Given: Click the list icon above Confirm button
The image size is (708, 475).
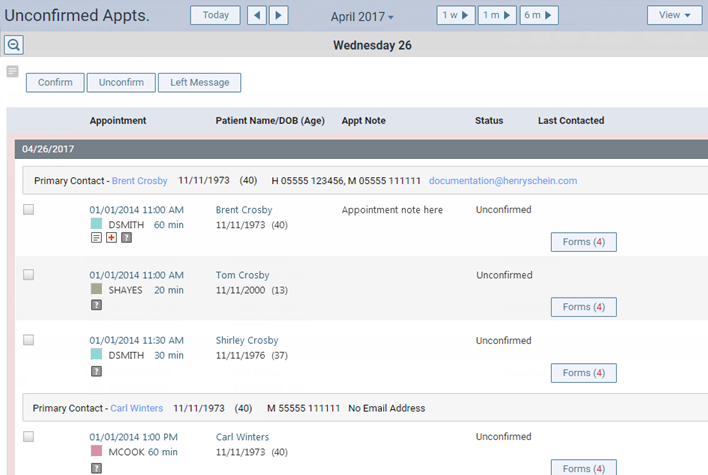Looking at the screenshot, I should tap(12, 71).
